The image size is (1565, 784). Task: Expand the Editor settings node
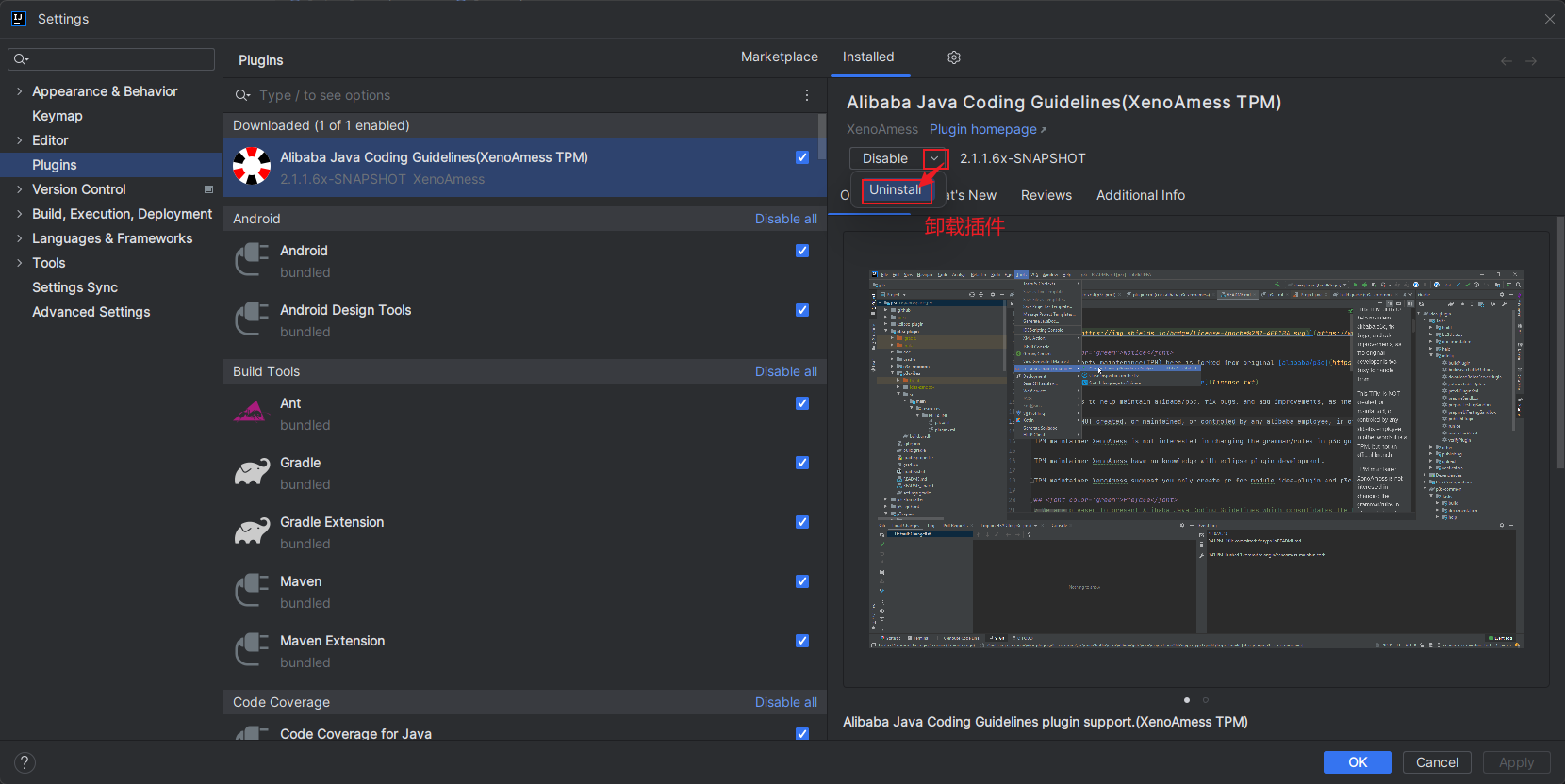click(x=19, y=140)
